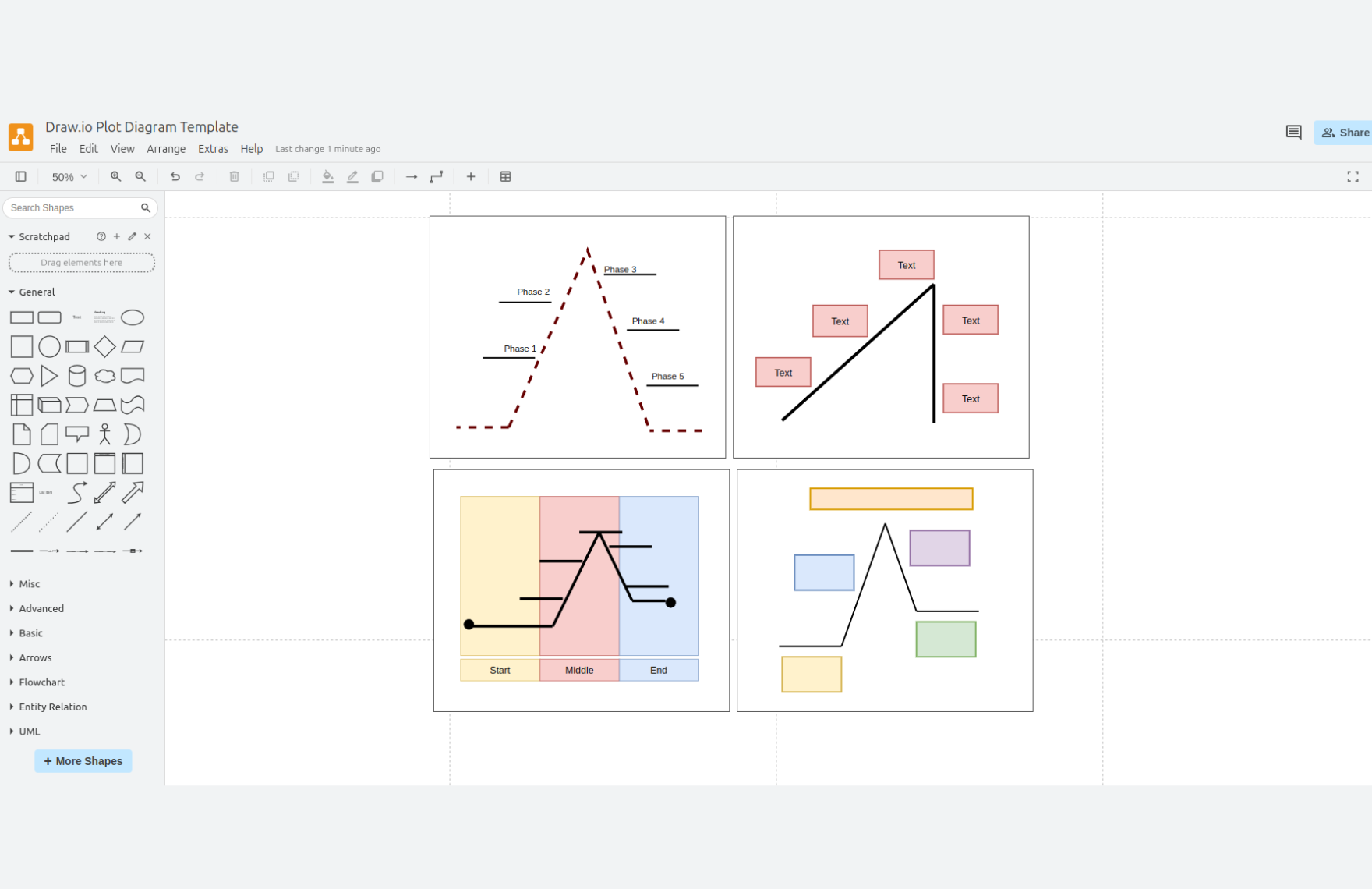
Task: Select the triangle shape in General
Action: click(x=49, y=376)
